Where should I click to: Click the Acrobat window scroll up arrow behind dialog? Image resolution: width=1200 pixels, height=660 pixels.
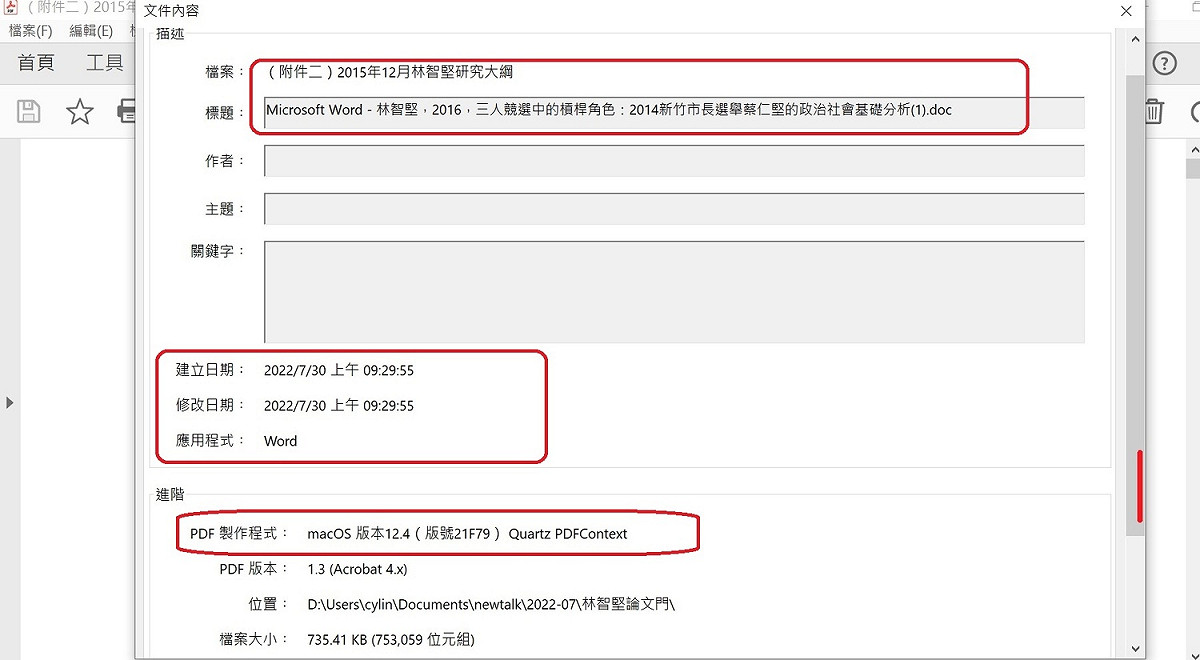[1194, 150]
